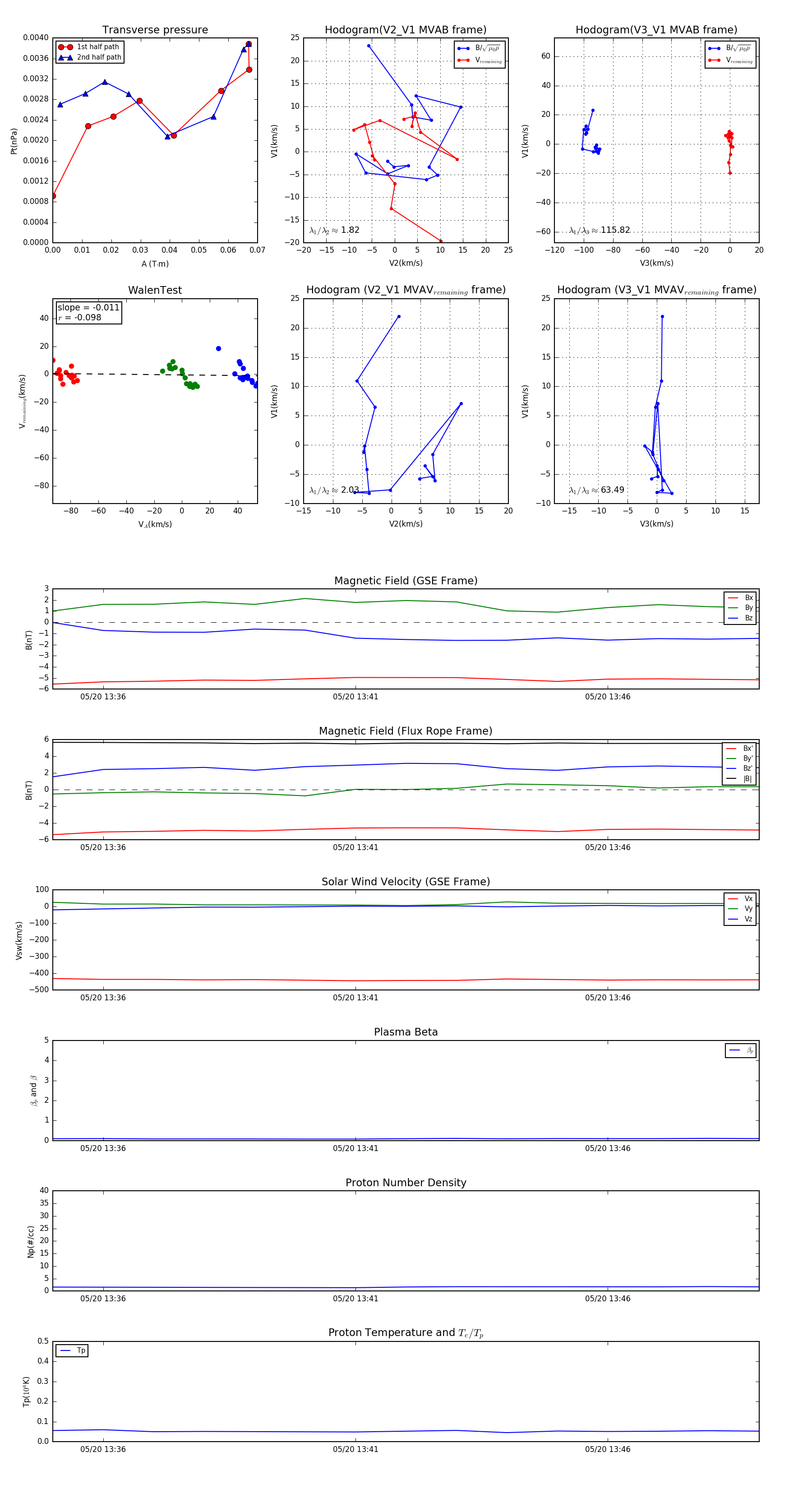Click the βp legend in Plasma Beta plot
Image resolution: width=812 pixels, height=1489 pixels.
pyautogui.click(x=741, y=1050)
